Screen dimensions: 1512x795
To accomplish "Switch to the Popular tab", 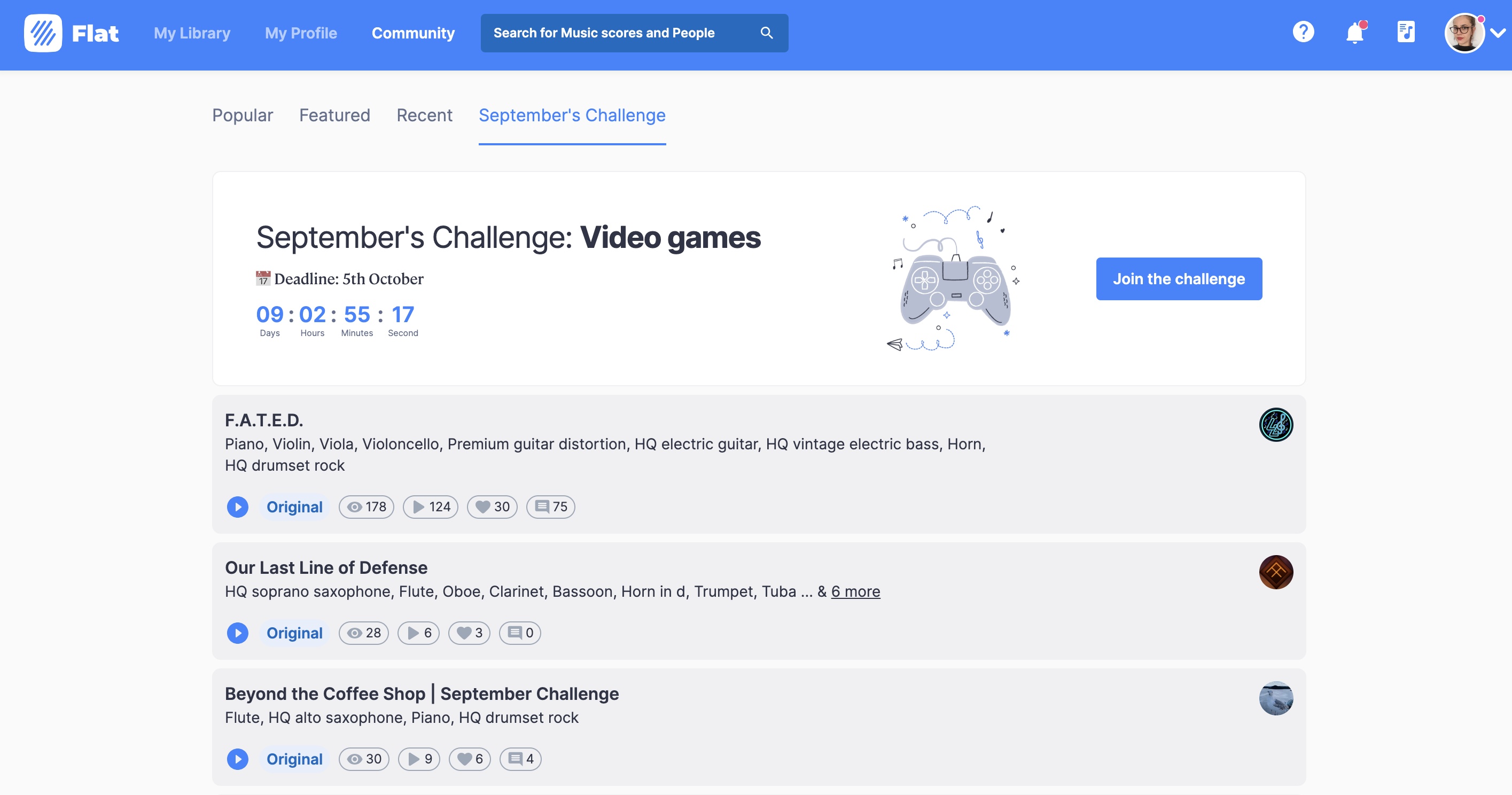I will coord(243,115).
